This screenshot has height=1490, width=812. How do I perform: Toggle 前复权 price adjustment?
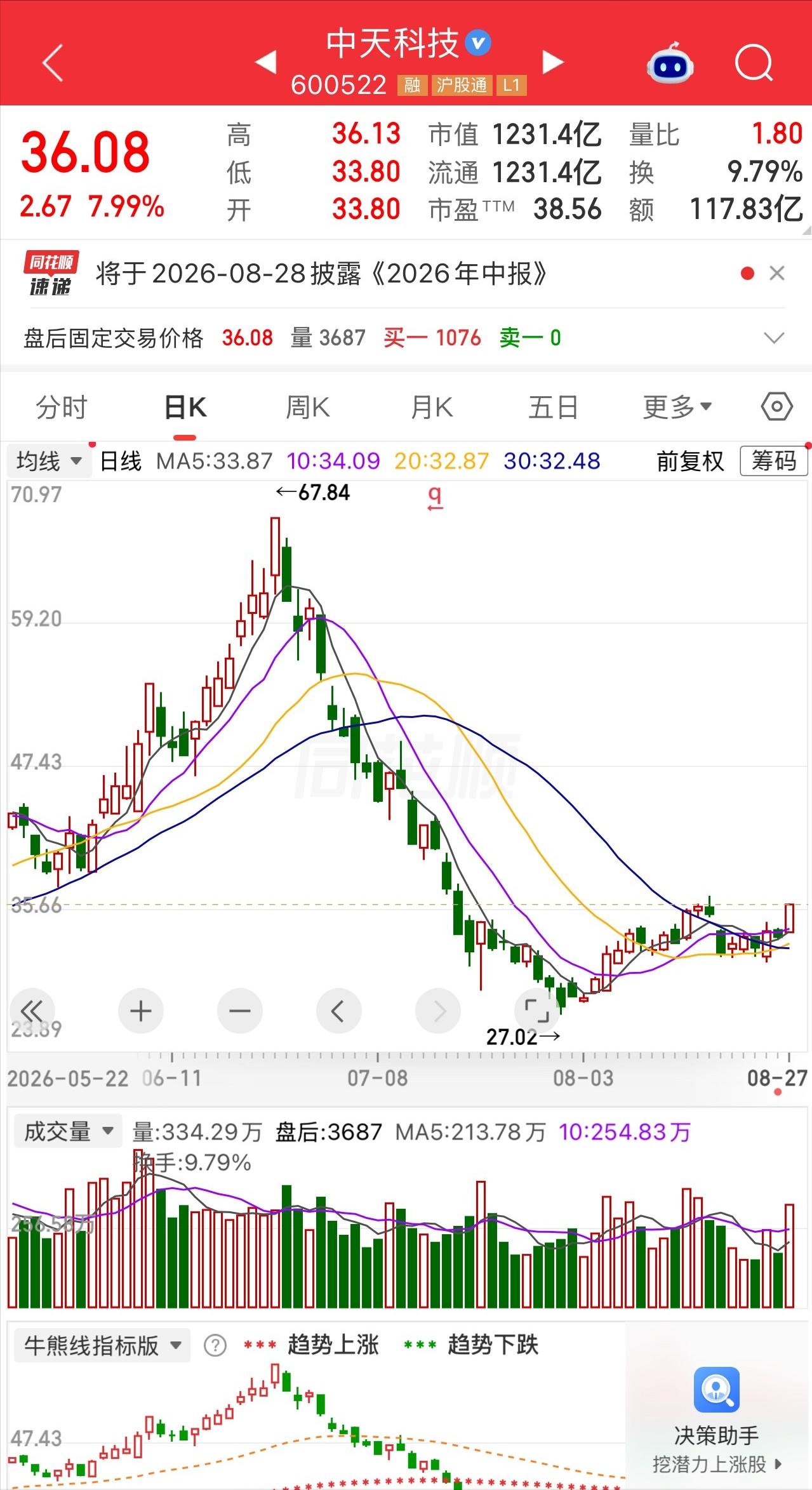[x=690, y=461]
